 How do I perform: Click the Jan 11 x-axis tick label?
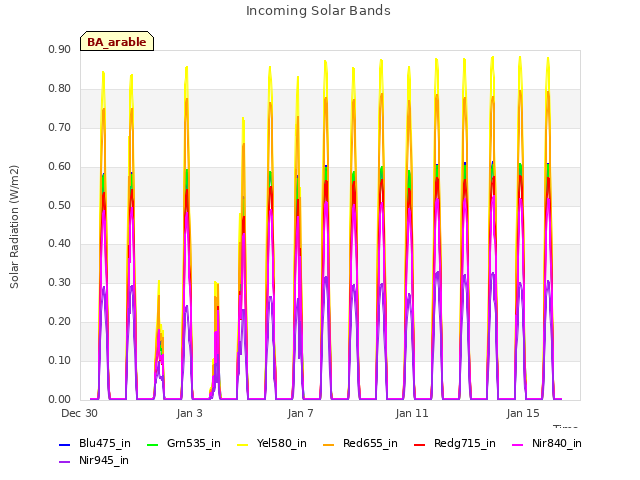[412, 413]
